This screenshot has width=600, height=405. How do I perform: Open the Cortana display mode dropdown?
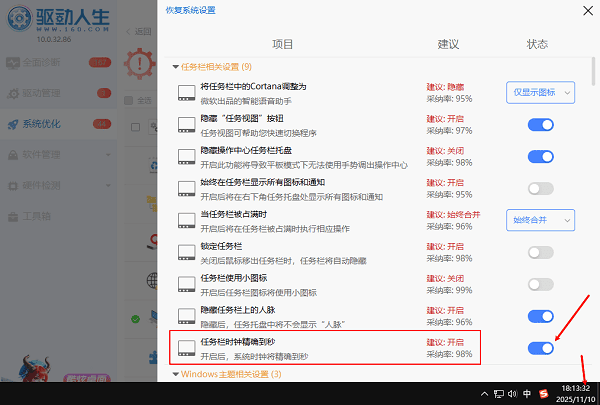[540, 92]
